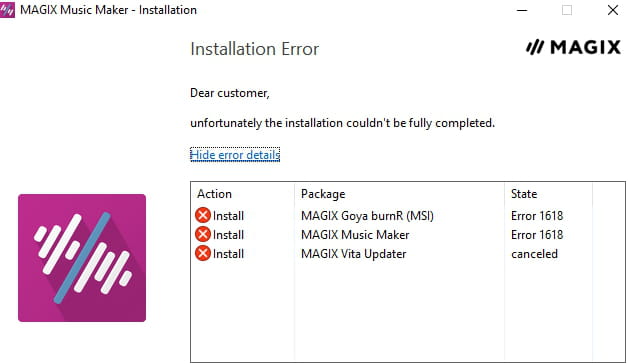The height and width of the screenshot is (364, 628).
Task: Close the installation window
Action: pos(613,10)
